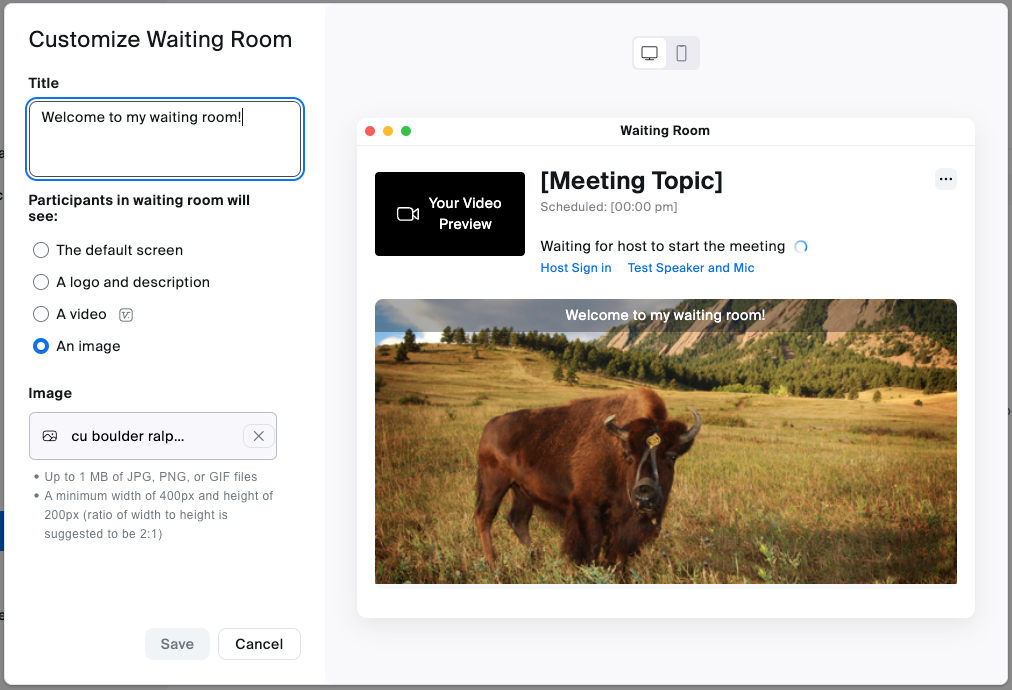Click the image file icon beside filename
1012x690 pixels.
coord(50,436)
